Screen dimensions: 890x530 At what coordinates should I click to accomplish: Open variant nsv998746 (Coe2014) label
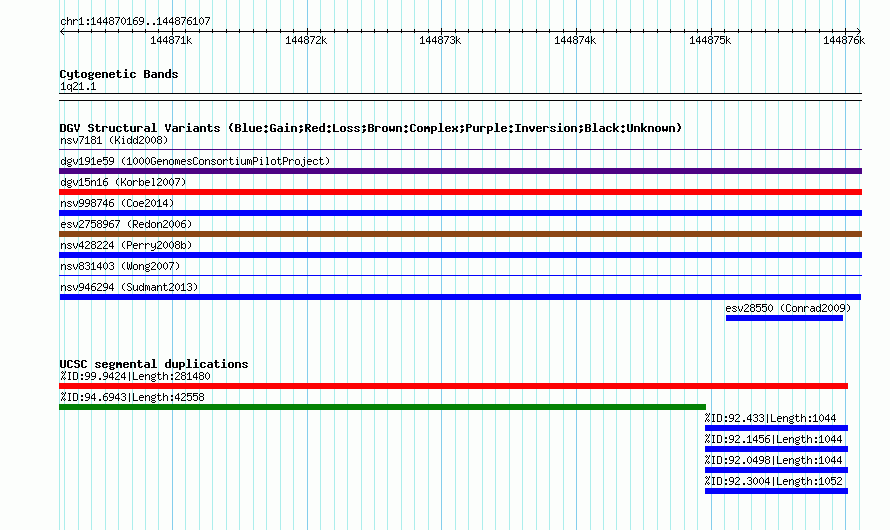coord(117,203)
